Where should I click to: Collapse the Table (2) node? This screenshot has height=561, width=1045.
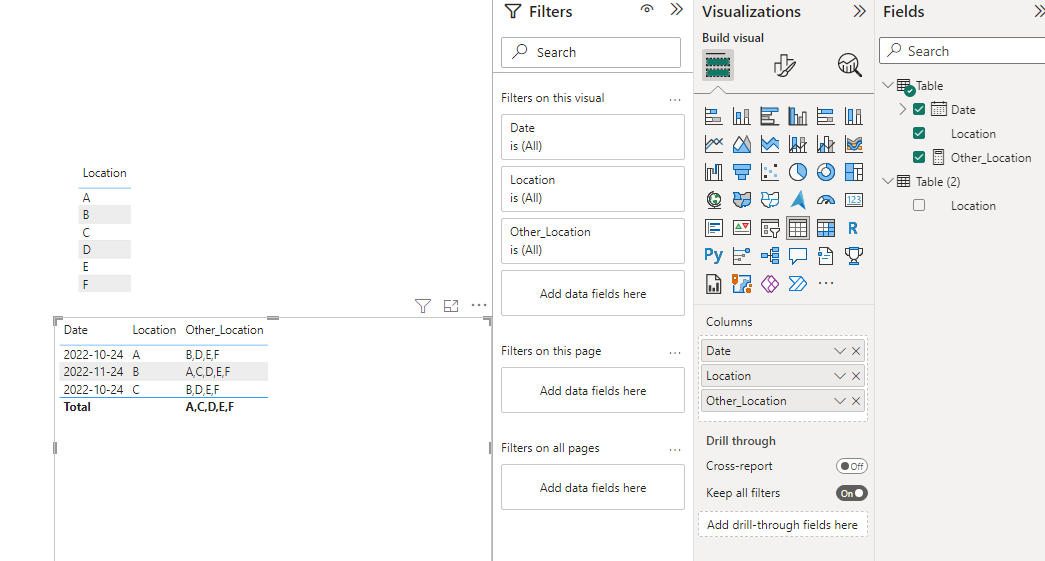[x=888, y=181]
